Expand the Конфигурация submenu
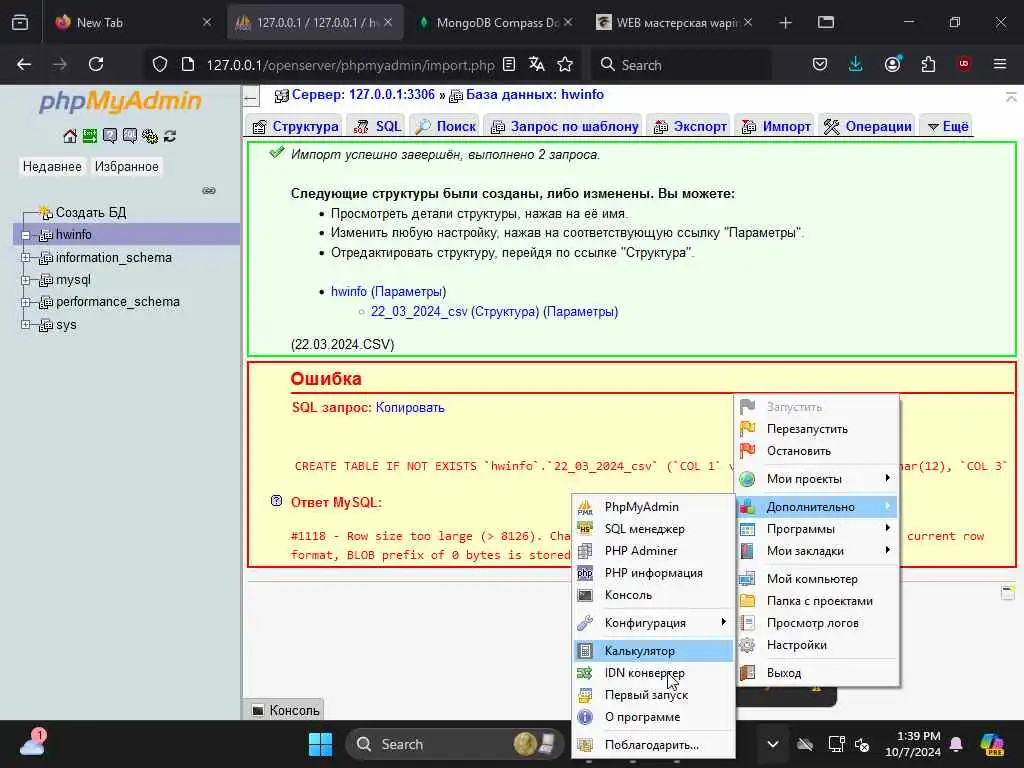Screen dimensions: 1024x768 tap(653, 622)
